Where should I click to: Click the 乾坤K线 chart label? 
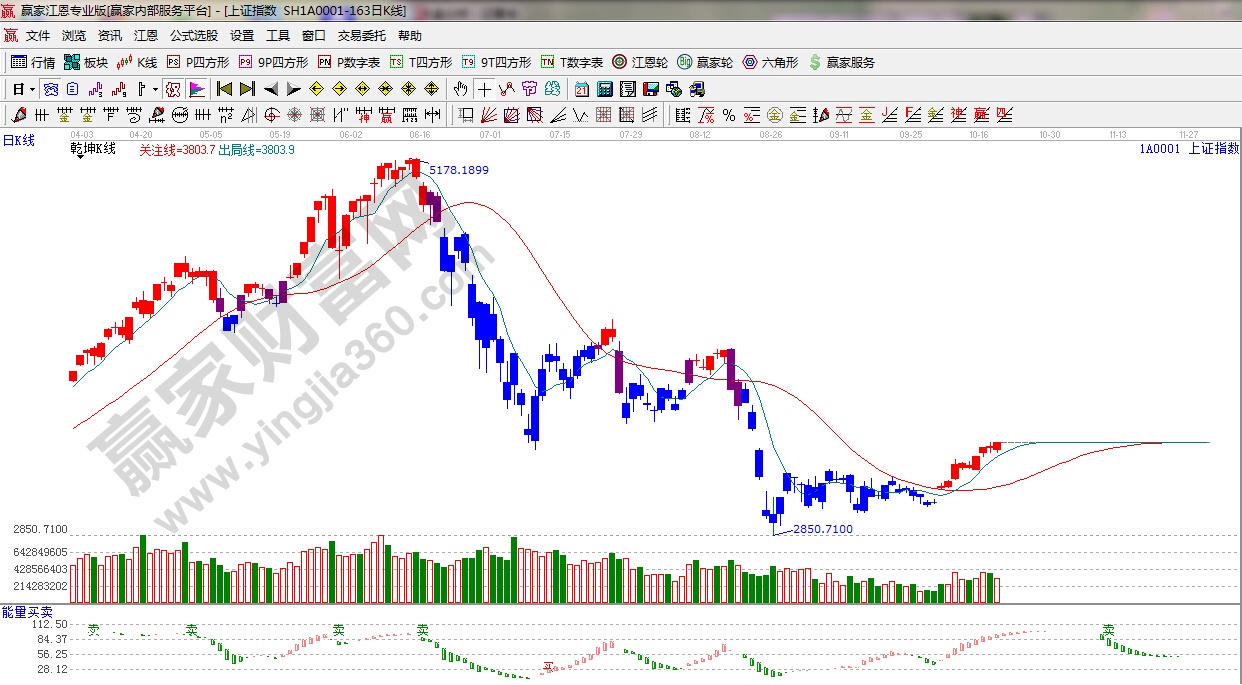[93, 149]
